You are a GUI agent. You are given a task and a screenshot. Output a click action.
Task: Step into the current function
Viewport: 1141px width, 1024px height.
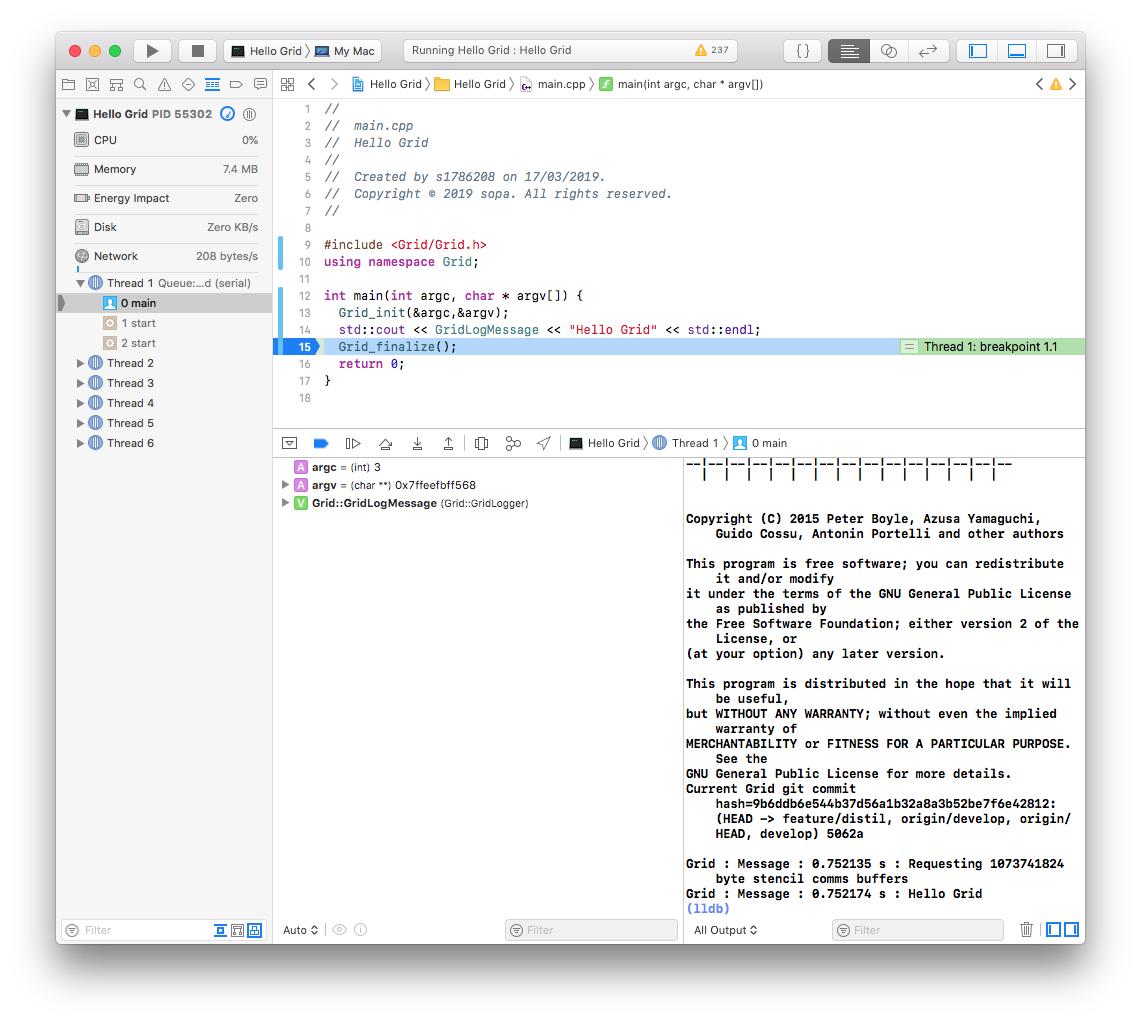click(x=417, y=443)
